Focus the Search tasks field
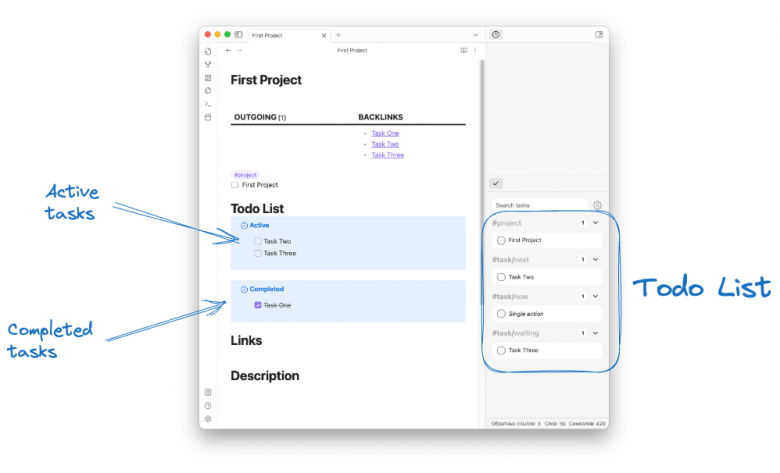 pos(540,205)
